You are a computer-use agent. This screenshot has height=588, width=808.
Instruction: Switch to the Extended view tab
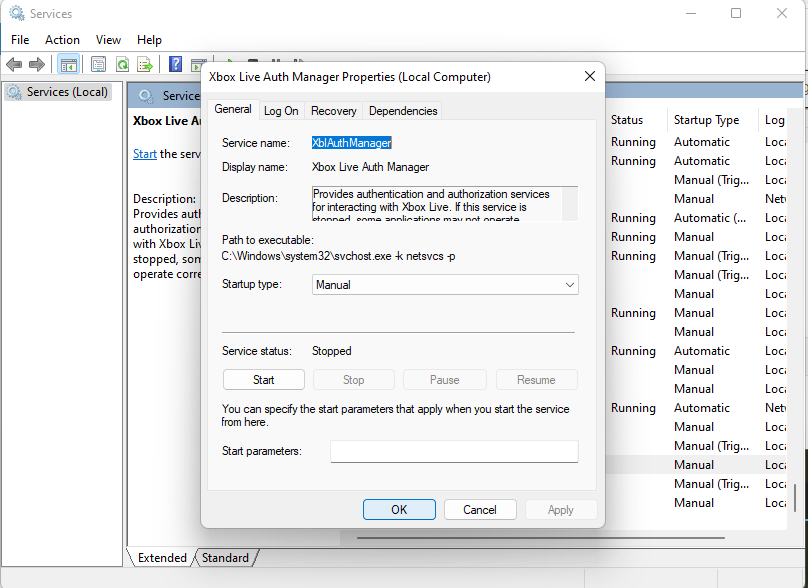[x=162, y=558]
